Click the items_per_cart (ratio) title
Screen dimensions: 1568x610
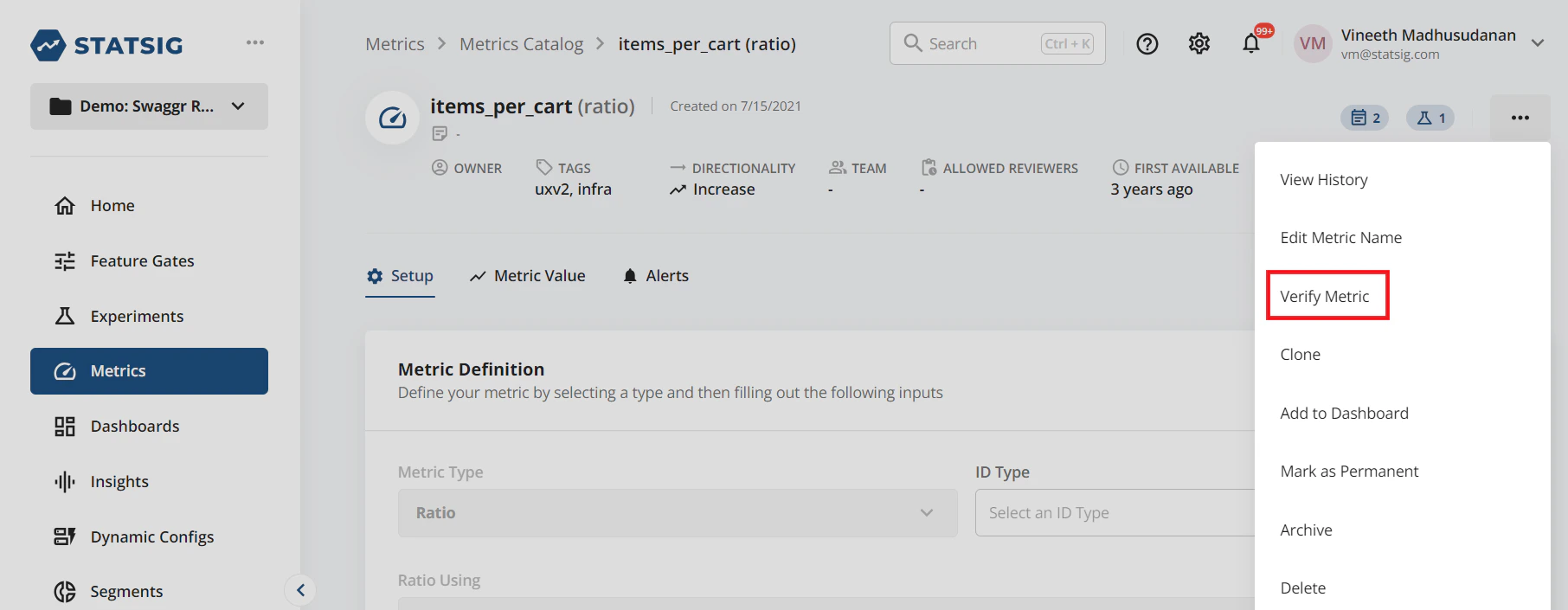click(x=532, y=106)
